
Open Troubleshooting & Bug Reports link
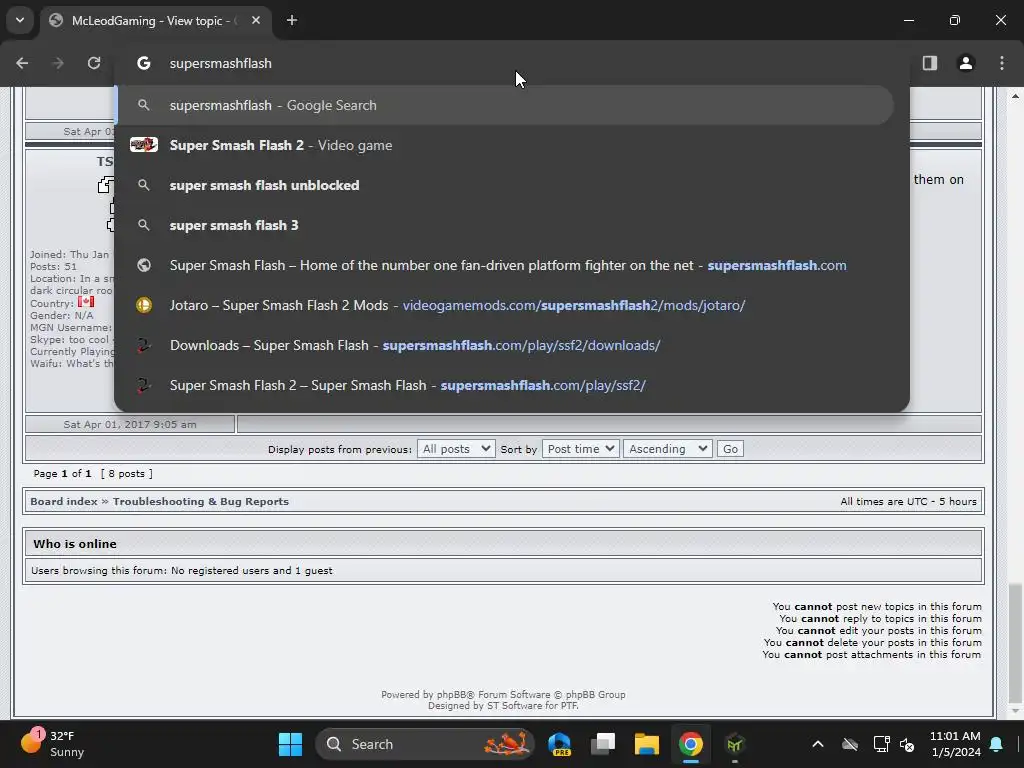pyautogui.click(x=200, y=502)
